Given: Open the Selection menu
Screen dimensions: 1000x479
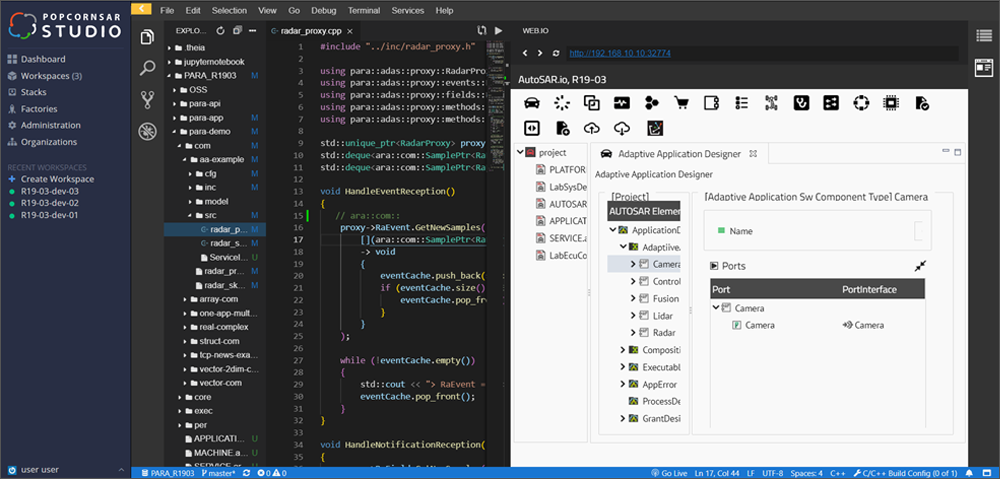Looking at the screenshot, I should [230, 10].
